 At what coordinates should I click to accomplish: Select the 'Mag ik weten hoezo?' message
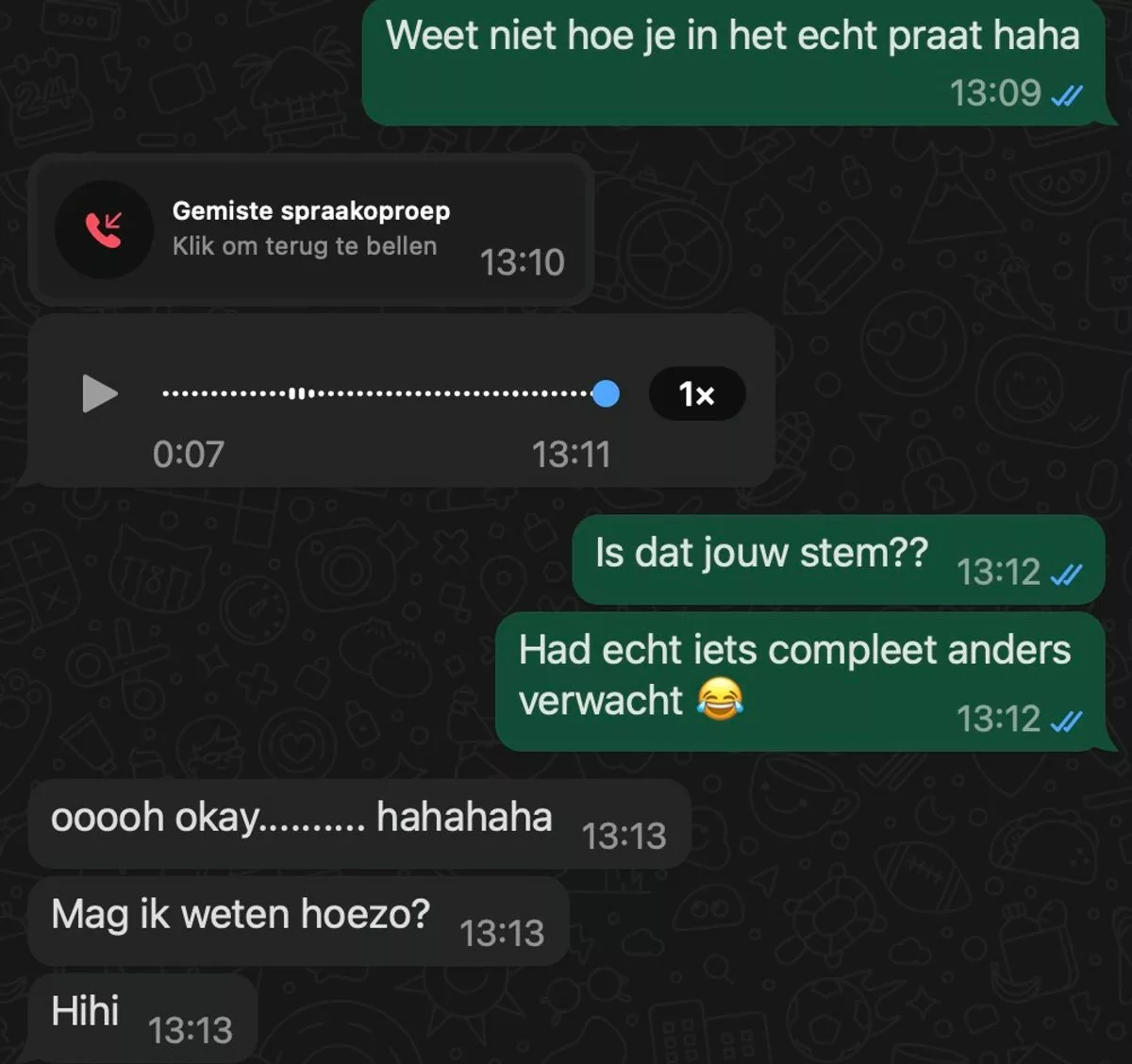298,921
